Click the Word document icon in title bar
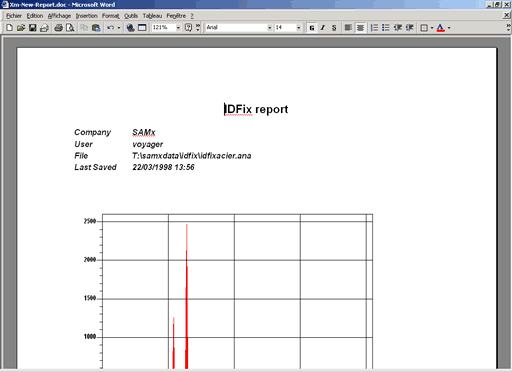 pos(5,5)
